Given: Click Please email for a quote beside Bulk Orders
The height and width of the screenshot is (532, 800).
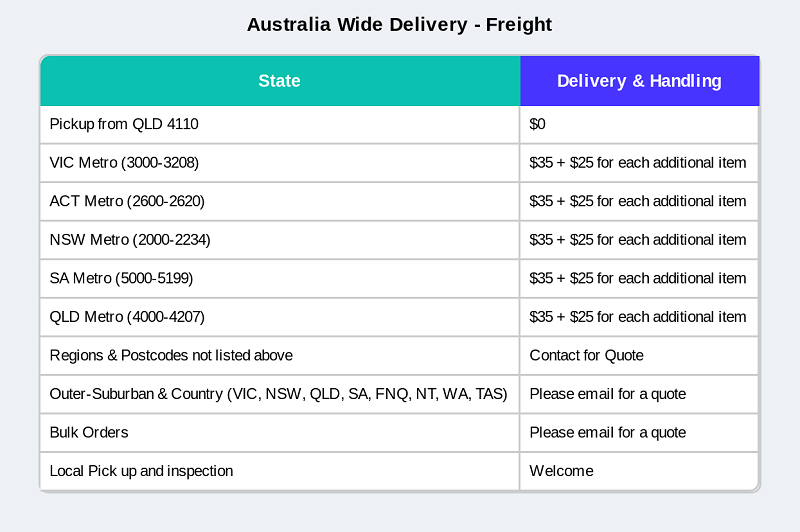Looking at the screenshot, I should (x=608, y=433).
